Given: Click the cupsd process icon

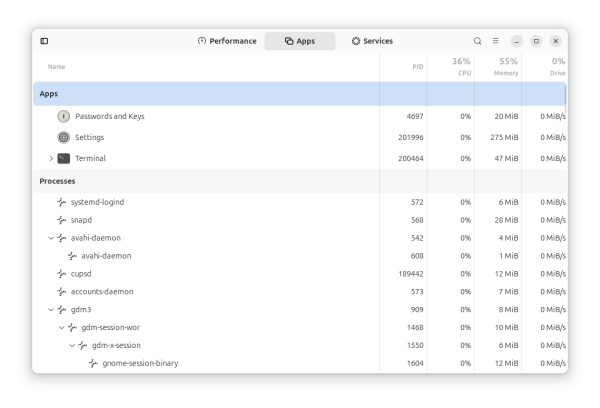Looking at the screenshot, I should pos(61,274).
